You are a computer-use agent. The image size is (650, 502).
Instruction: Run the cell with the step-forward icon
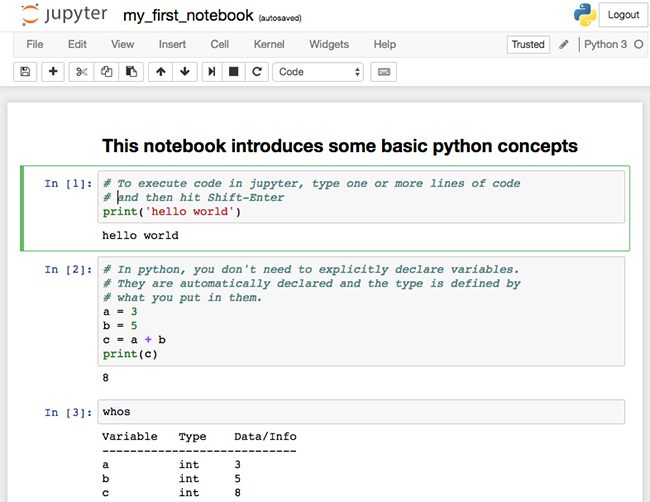point(212,72)
